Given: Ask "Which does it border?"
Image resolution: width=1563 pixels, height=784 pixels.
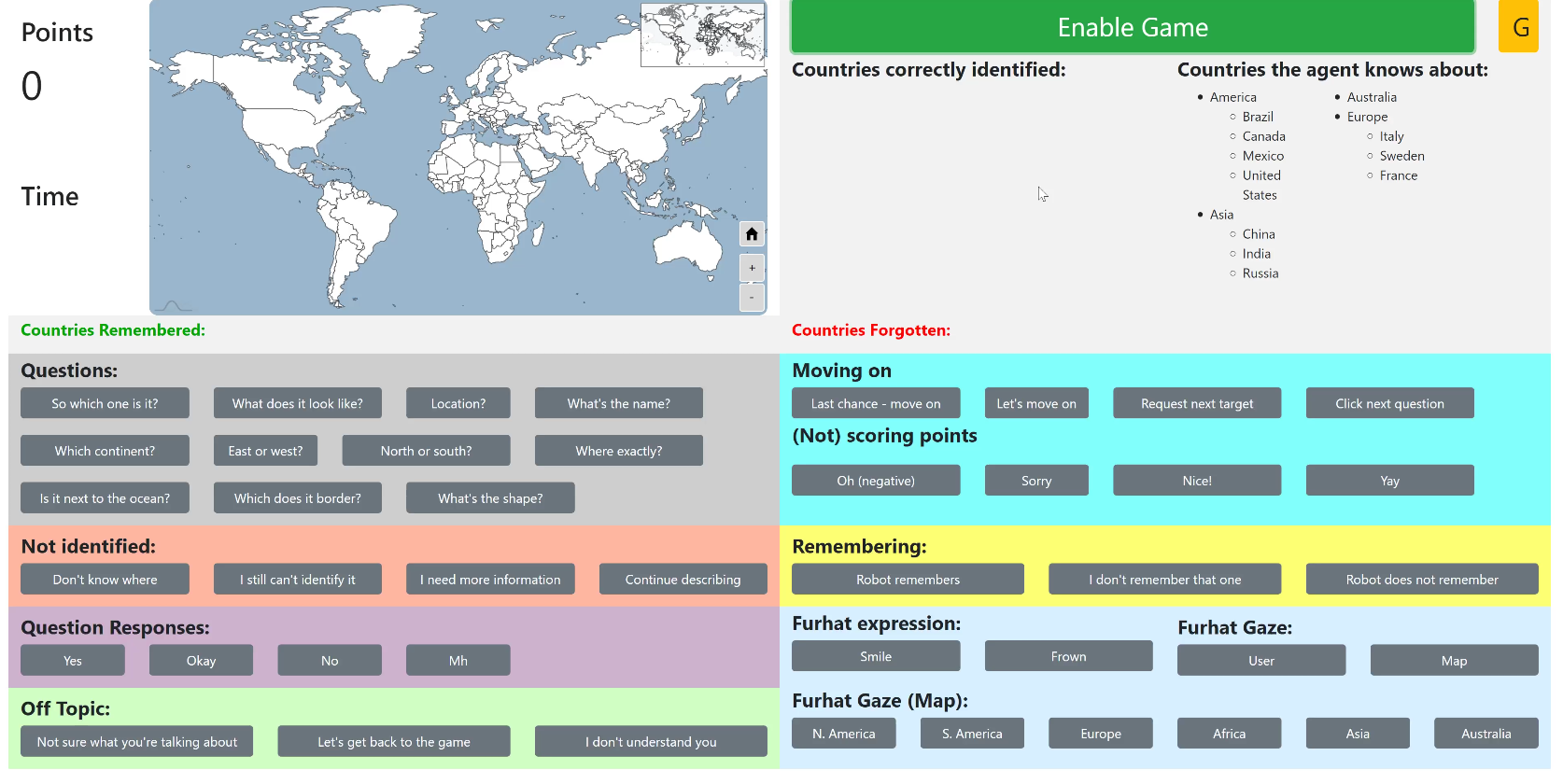Looking at the screenshot, I should [297, 498].
